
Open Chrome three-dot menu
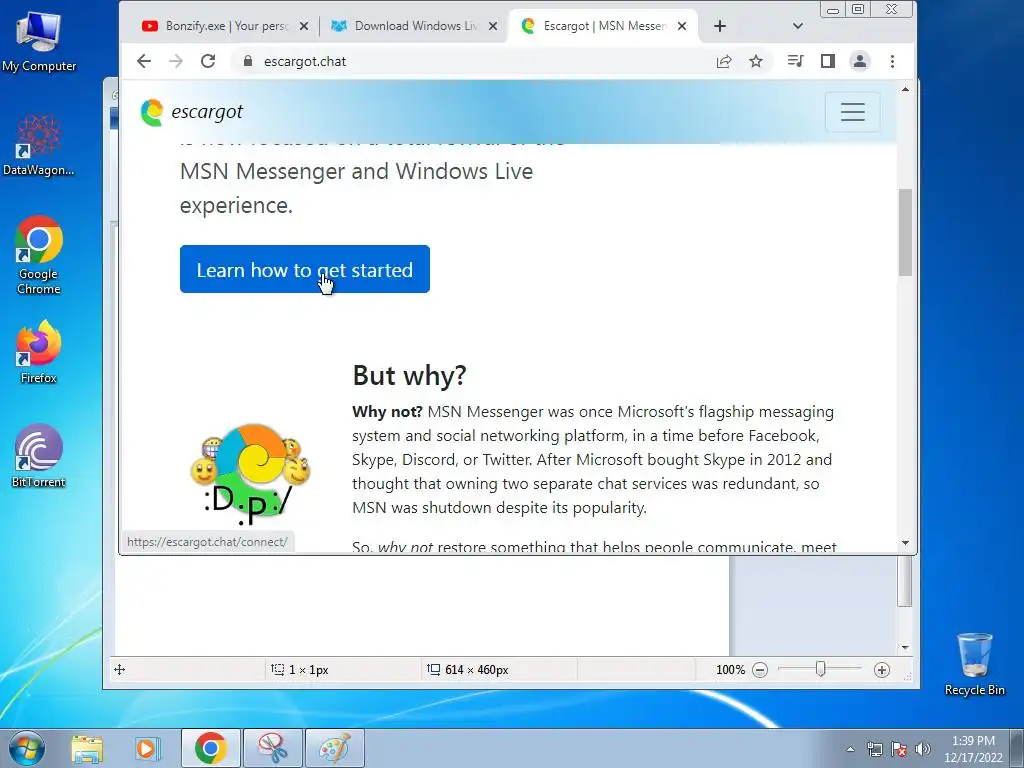[x=892, y=61]
